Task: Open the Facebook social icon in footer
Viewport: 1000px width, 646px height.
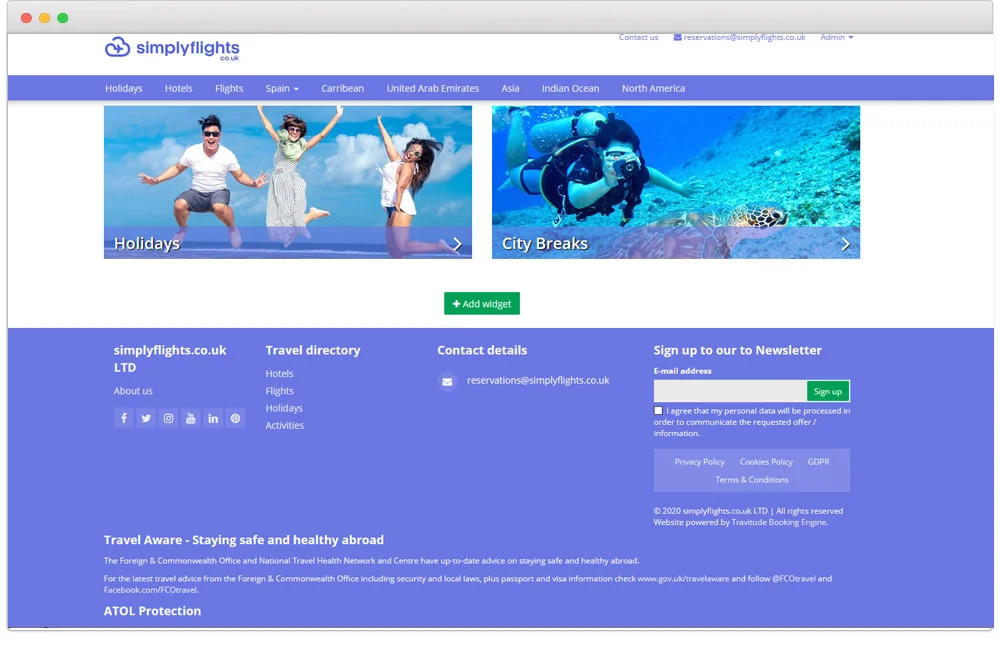Action: pos(124,418)
